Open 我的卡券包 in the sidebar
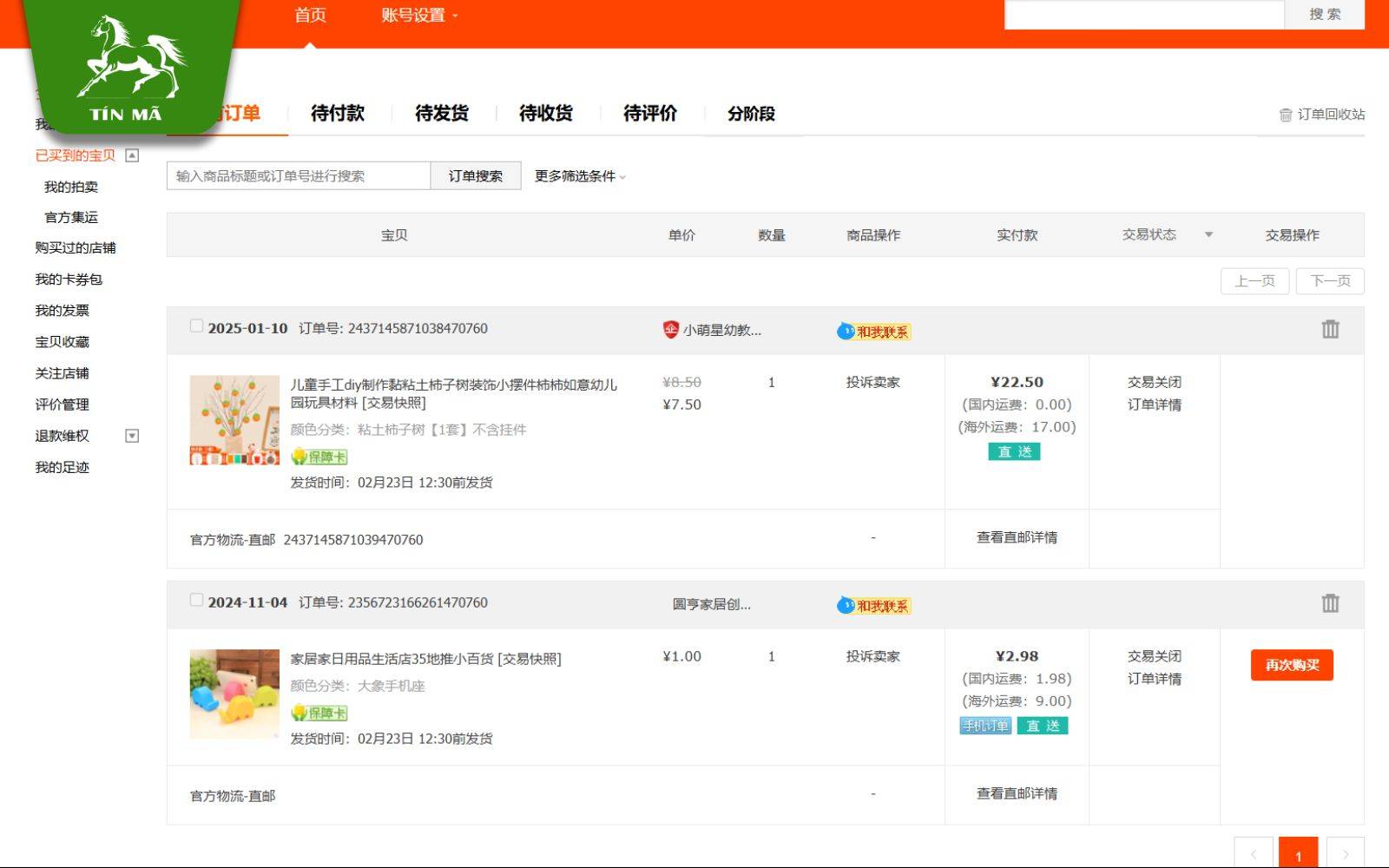The width and height of the screenshot is (1389, 868). click(69, 279)
